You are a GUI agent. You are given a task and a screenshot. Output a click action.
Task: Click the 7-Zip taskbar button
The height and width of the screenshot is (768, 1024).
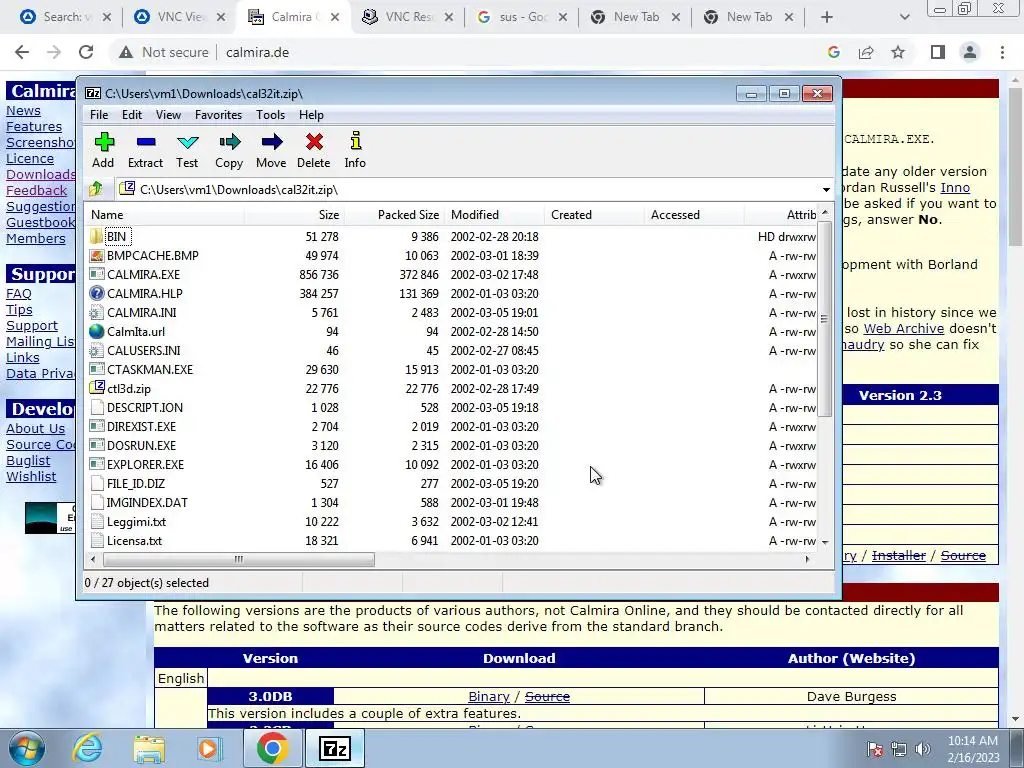[334, 748]
